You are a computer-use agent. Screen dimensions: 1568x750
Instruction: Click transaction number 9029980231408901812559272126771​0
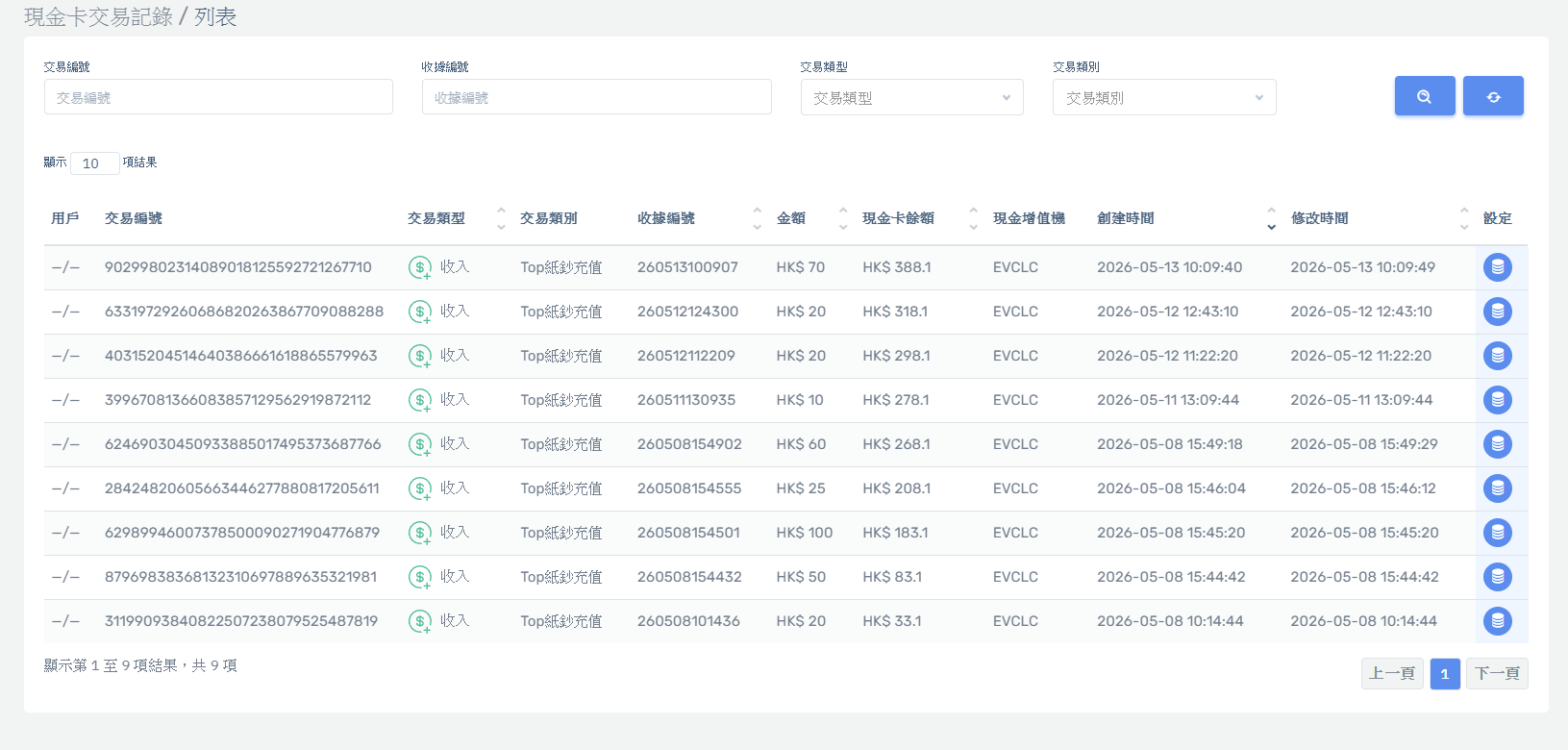(238, 267)
